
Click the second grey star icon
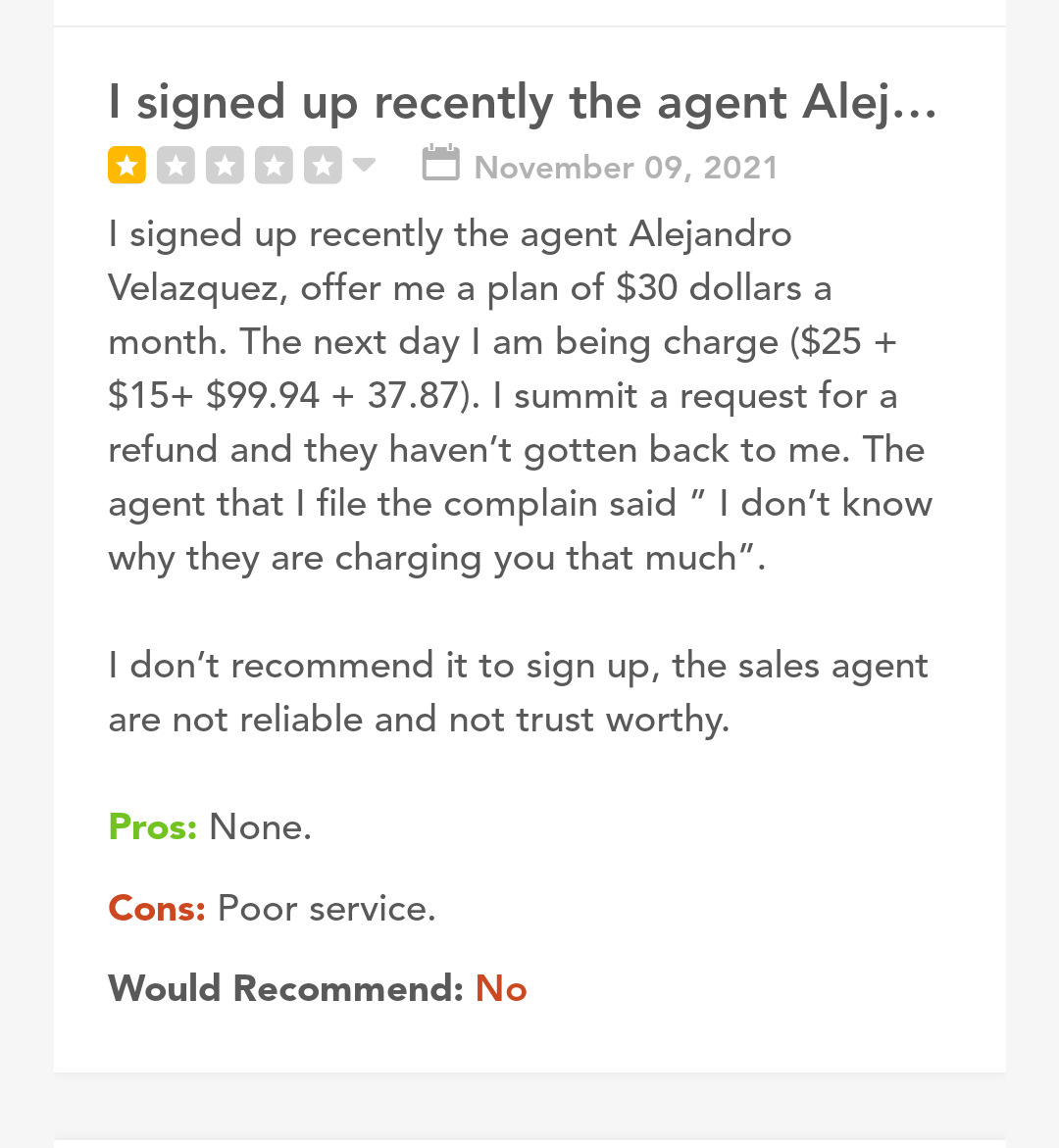(176, 166)
